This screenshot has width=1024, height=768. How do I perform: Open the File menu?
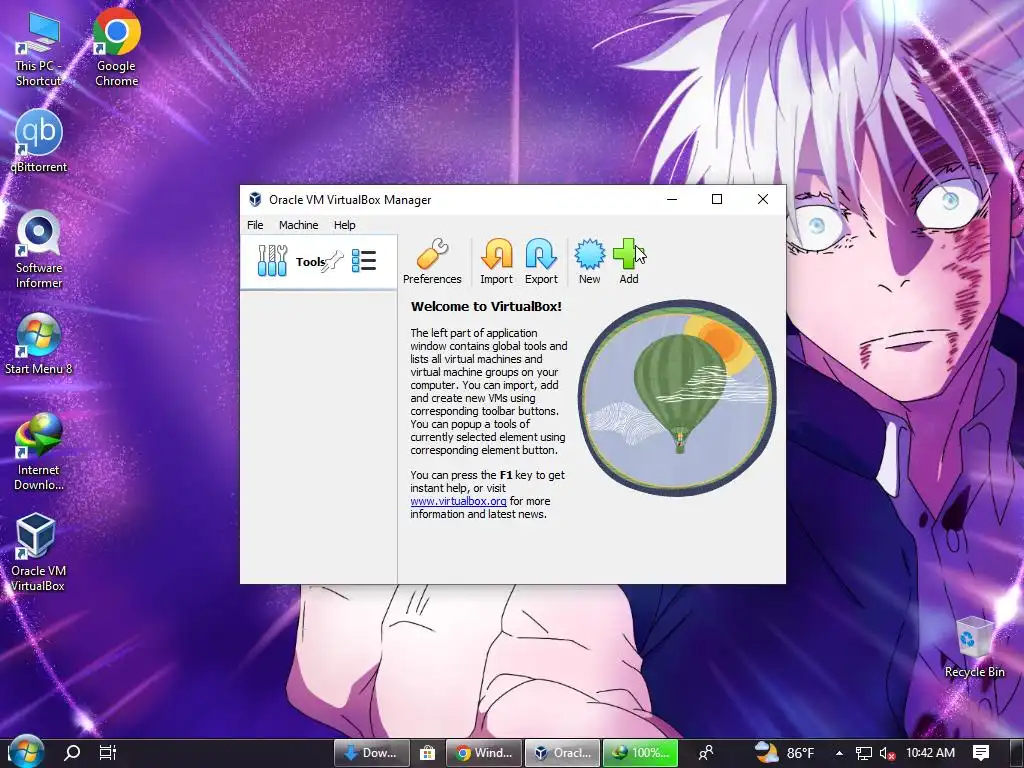click(x=255, y=225)
